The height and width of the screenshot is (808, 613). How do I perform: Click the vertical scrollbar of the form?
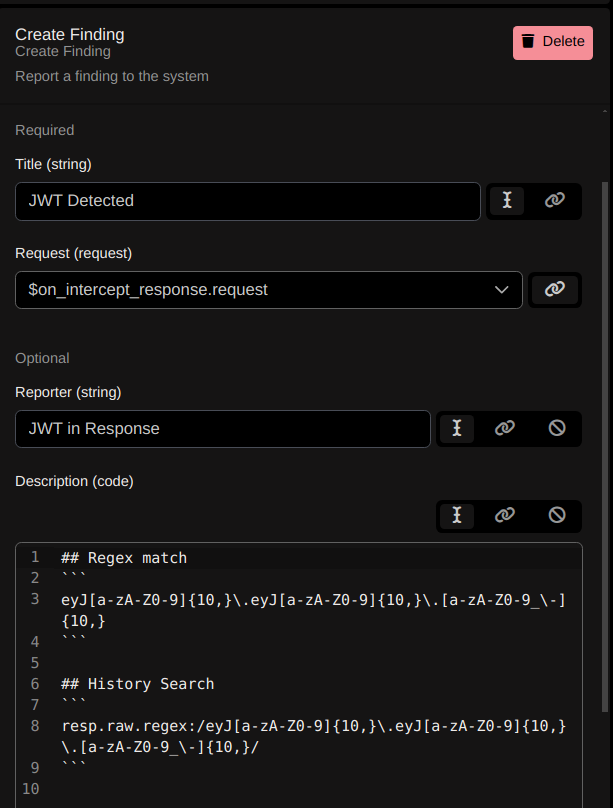[605, 447]
